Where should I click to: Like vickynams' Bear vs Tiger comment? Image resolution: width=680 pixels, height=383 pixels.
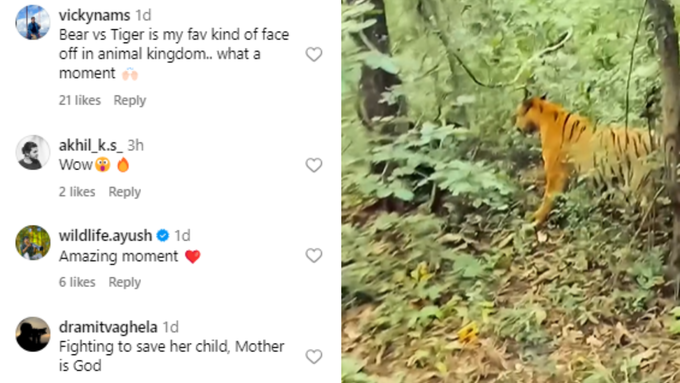point(314,54)
